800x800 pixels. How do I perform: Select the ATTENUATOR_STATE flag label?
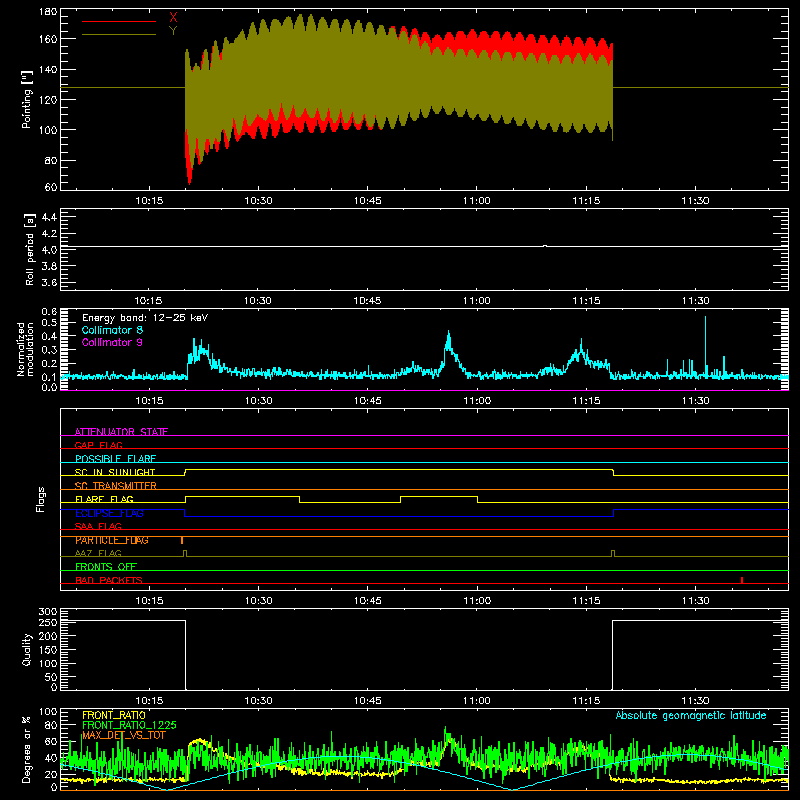(121, 432)
